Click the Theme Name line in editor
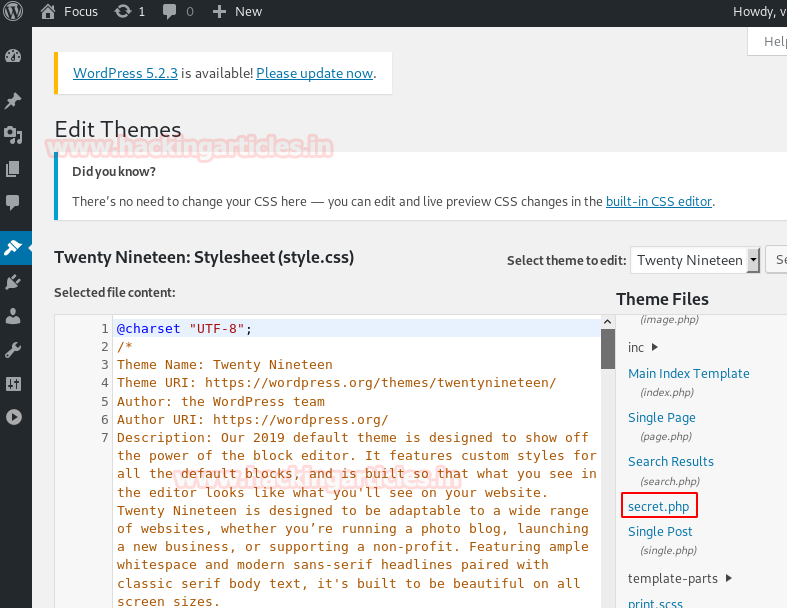787x608 pixels. click(x=225, y=364)
